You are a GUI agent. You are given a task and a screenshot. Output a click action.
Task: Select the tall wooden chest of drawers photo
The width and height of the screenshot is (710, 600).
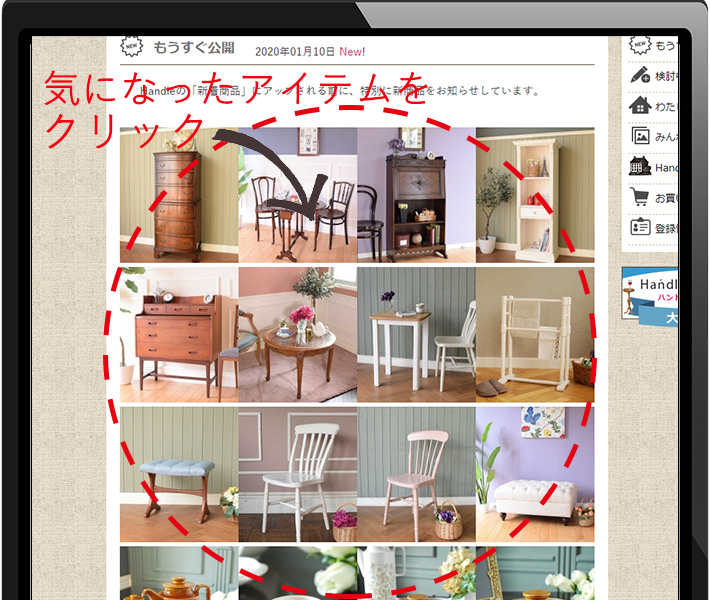tap(179, 195)
